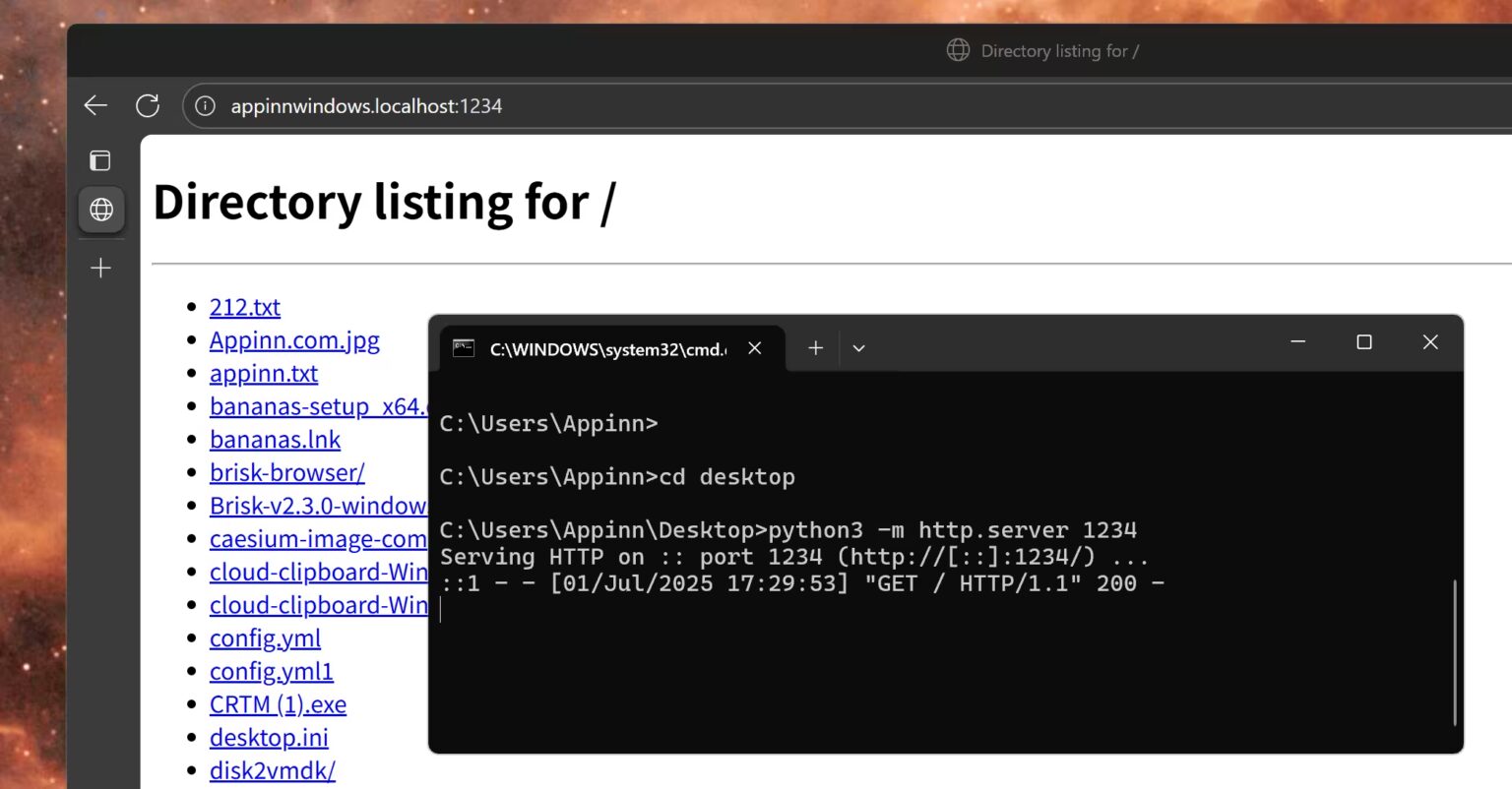The image size is (1512, 789).
Task: Click the Directory listing for / title tab
Action: [x=1059, y=50]
